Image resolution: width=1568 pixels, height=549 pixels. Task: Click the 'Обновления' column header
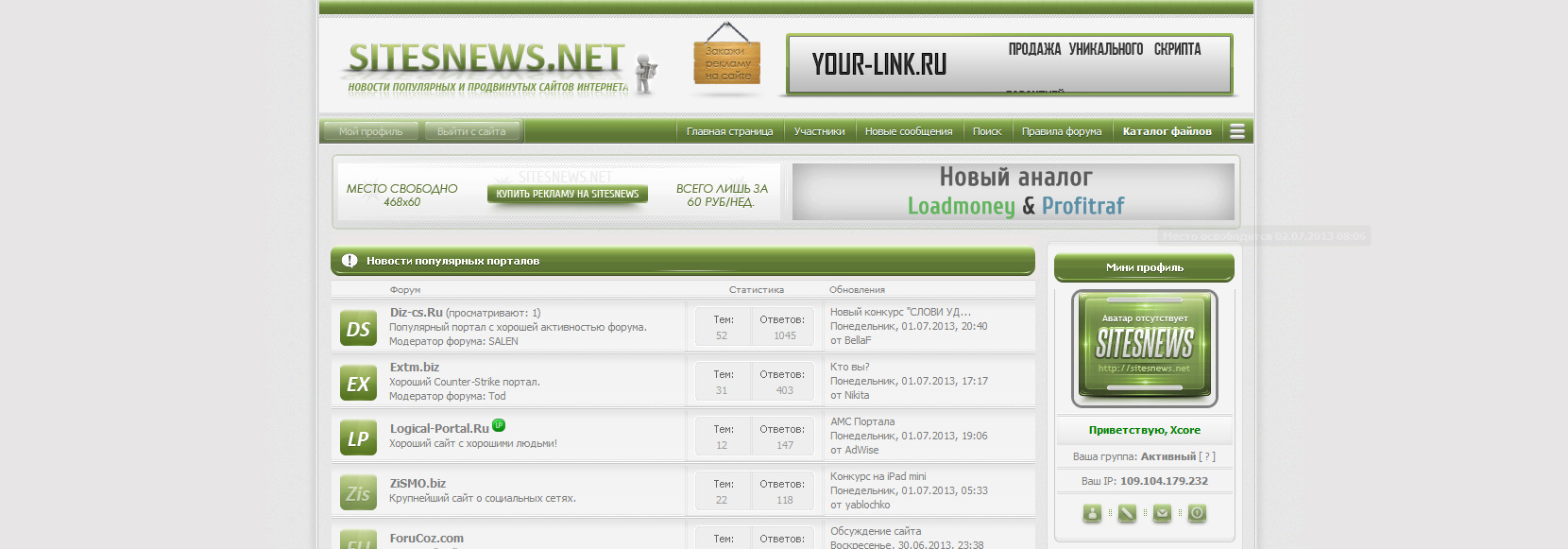857,290
